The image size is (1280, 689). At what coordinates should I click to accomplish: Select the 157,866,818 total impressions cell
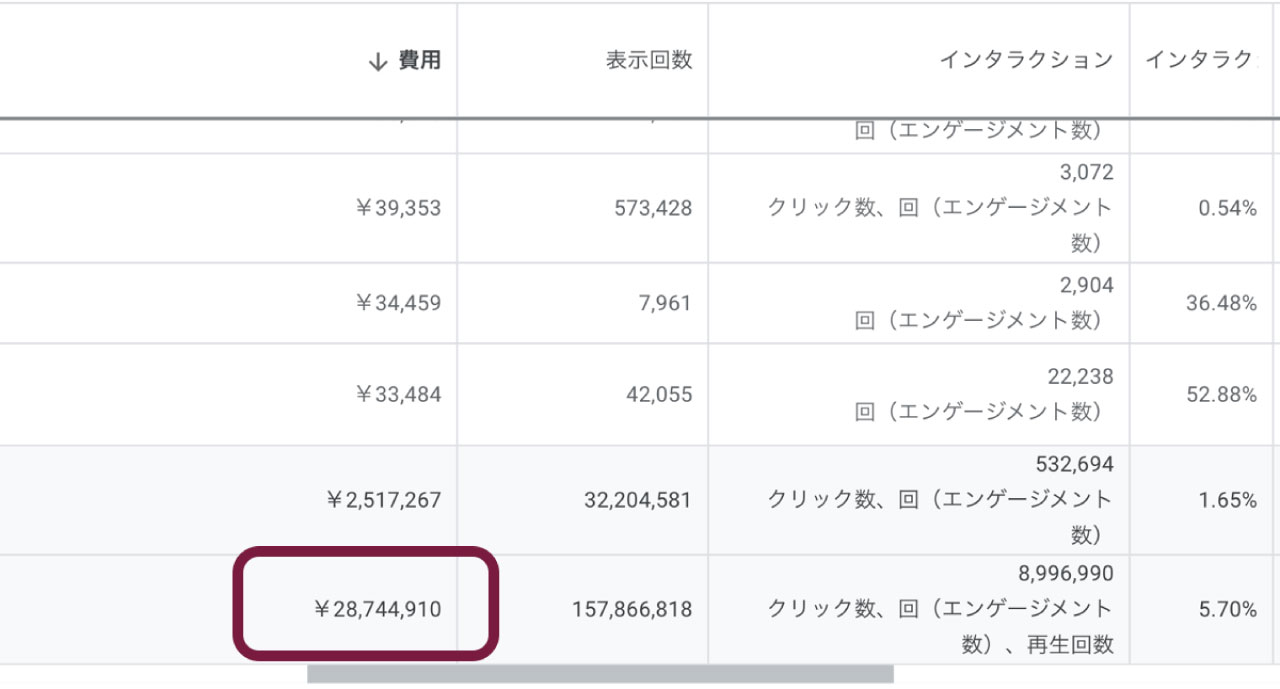click(632, 609)
